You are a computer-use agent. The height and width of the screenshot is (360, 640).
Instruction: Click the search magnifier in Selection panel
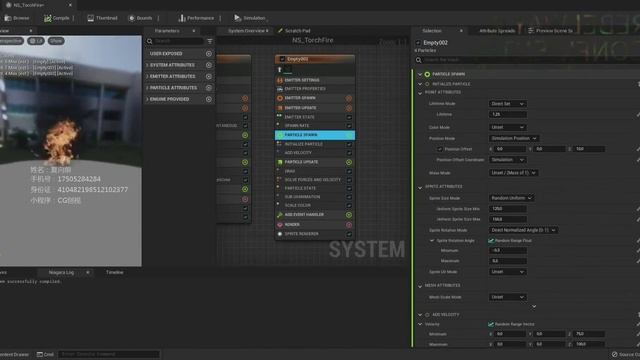(418, 60)
